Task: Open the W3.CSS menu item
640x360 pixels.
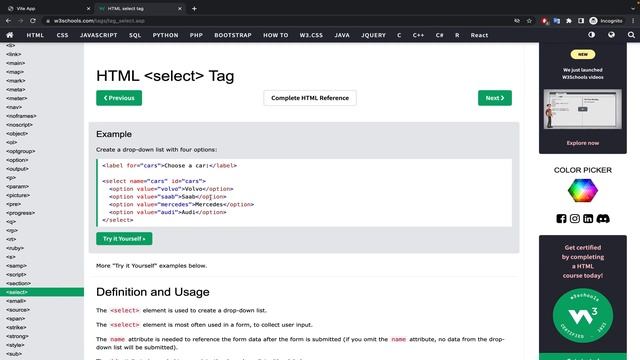Action: [311, 35]
